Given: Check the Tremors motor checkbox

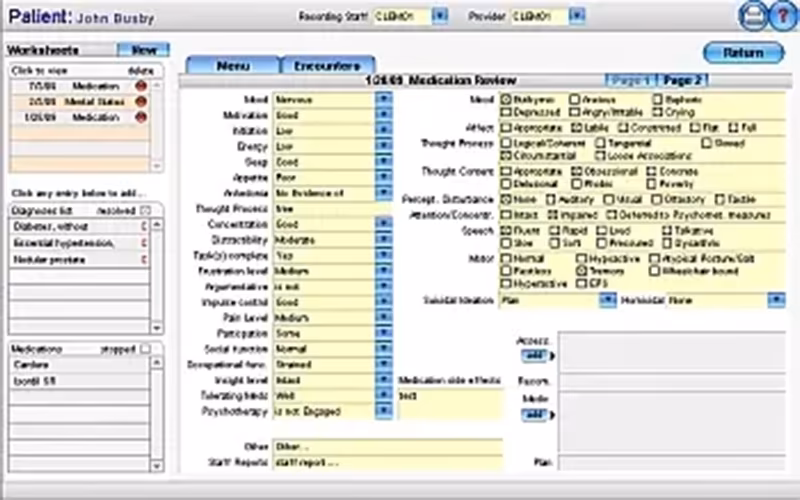Looking at the screenshot, I should (582, 271).
